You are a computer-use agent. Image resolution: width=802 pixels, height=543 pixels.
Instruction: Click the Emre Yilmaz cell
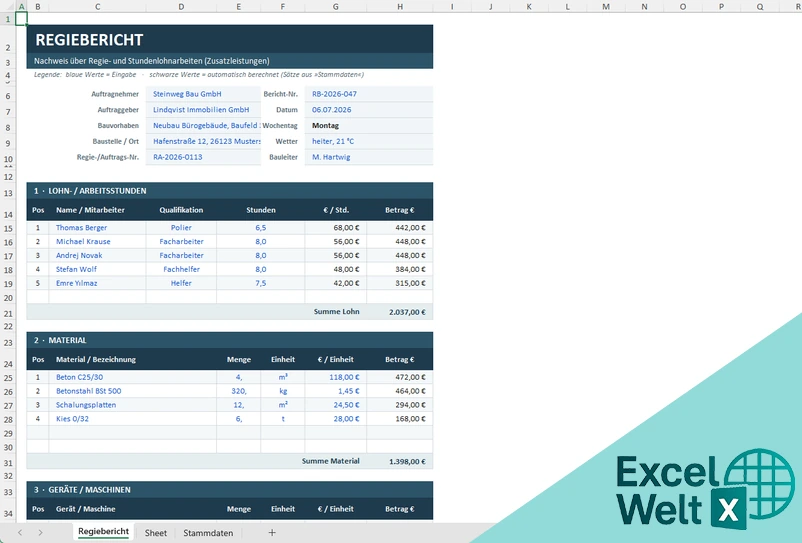pos(97,283)
